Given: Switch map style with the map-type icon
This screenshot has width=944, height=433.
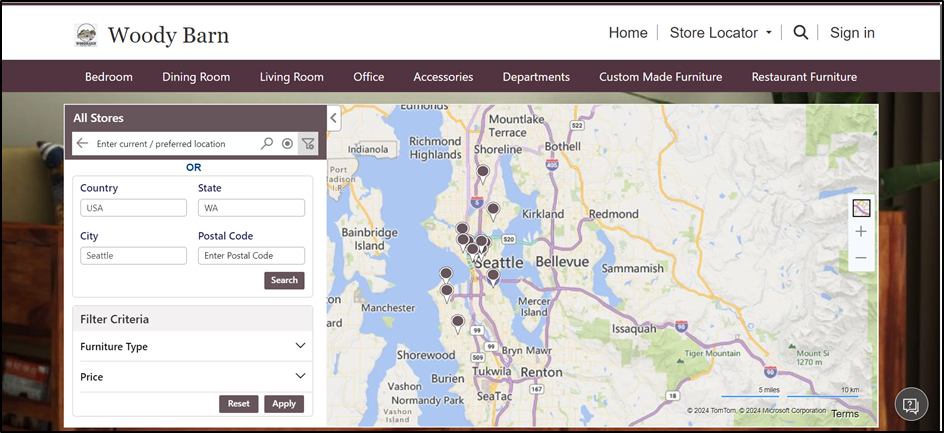Looking at the screenshot, I should tap(861, 208).
